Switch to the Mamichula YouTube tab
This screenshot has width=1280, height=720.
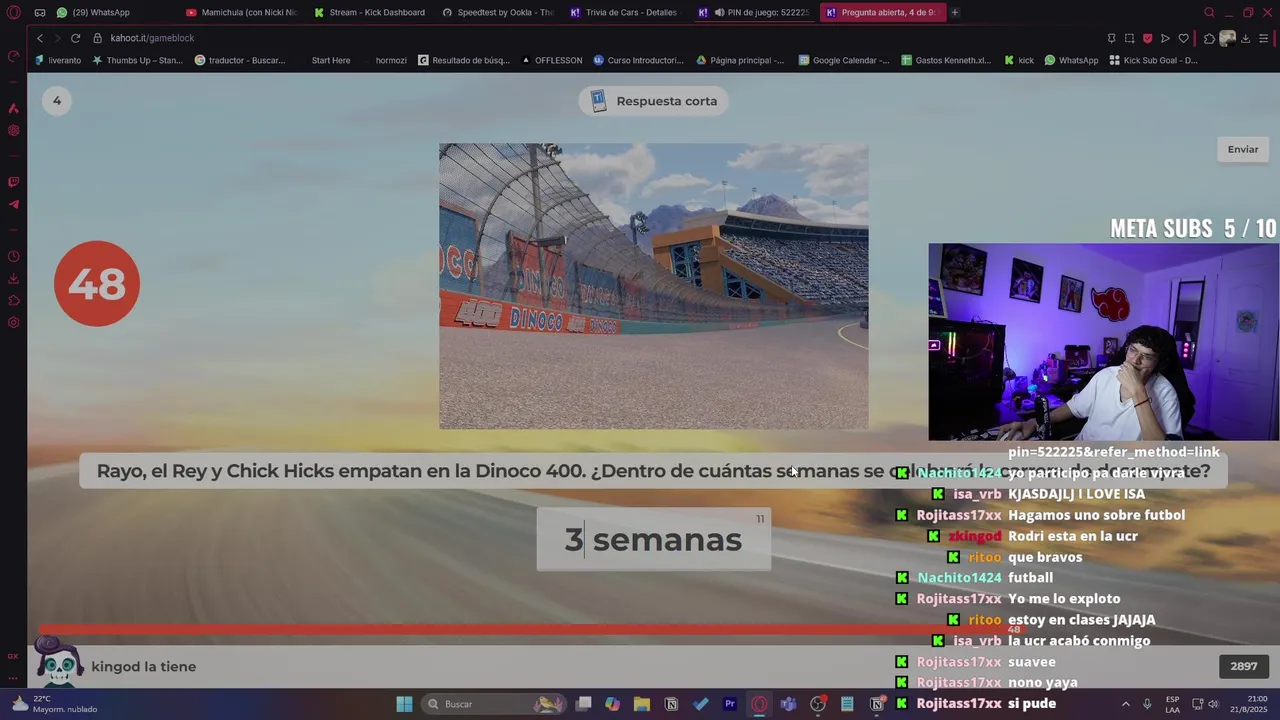[242, 13]
